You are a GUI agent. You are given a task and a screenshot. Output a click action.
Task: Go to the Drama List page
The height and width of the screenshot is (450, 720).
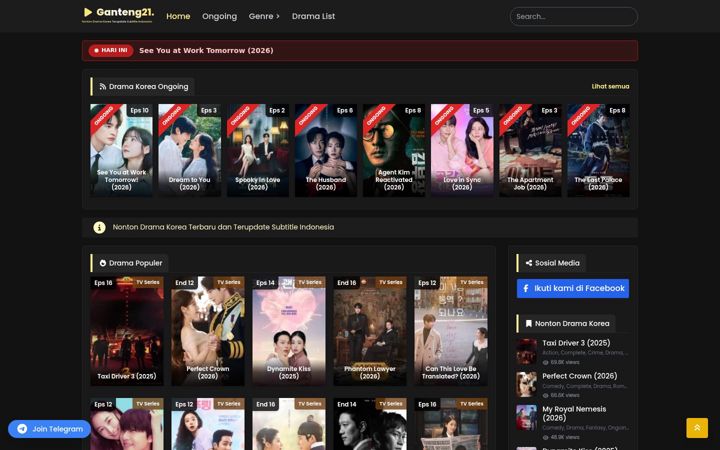click(313, 16)
